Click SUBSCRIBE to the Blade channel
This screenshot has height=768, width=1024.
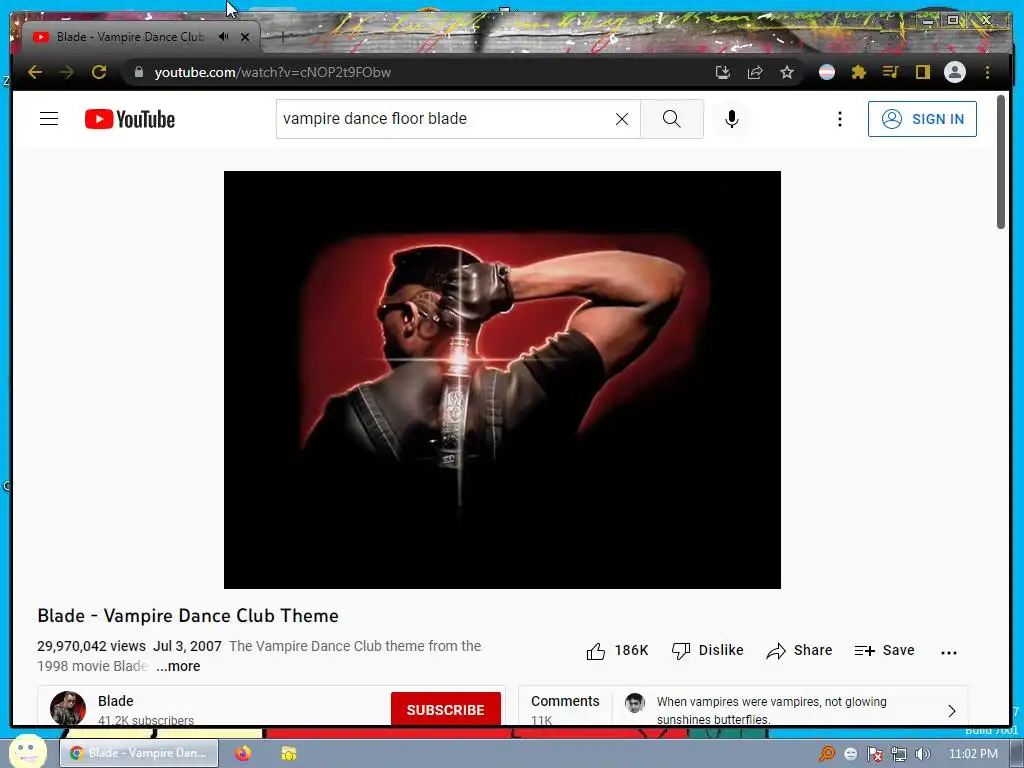coord(445,709)
